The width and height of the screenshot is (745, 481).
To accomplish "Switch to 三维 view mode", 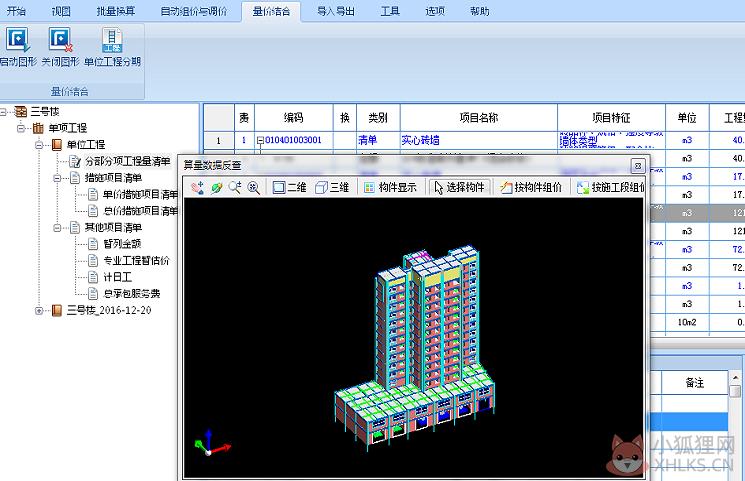I will [332, 187].
